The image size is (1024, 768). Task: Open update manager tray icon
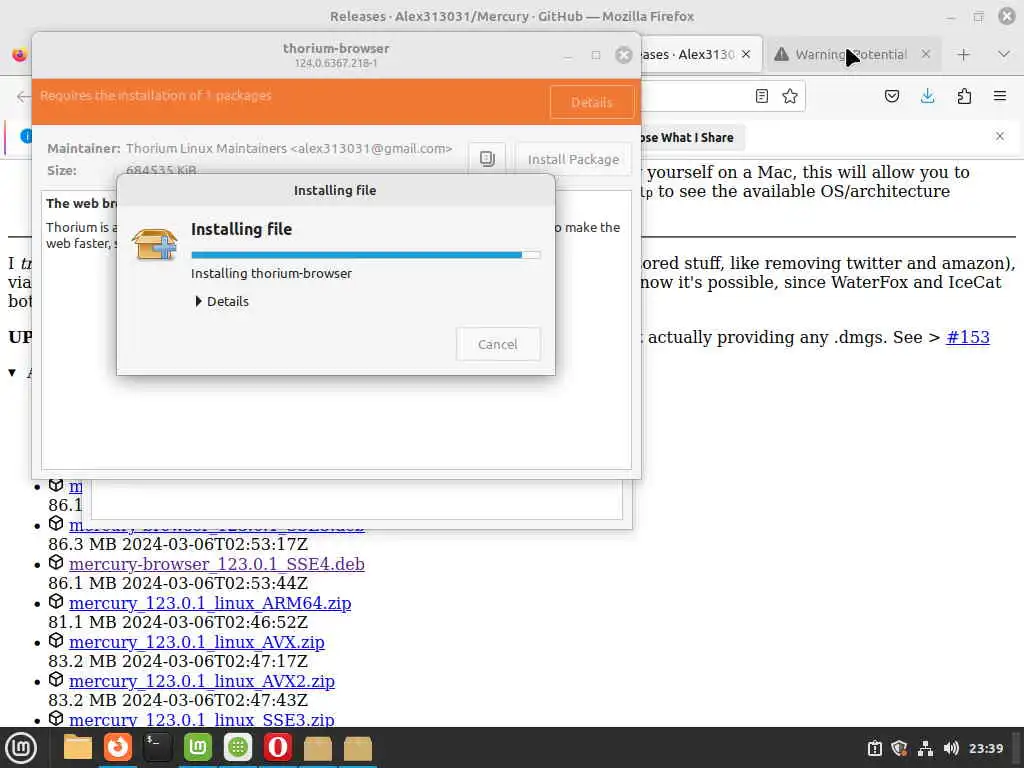click(874, 748)
